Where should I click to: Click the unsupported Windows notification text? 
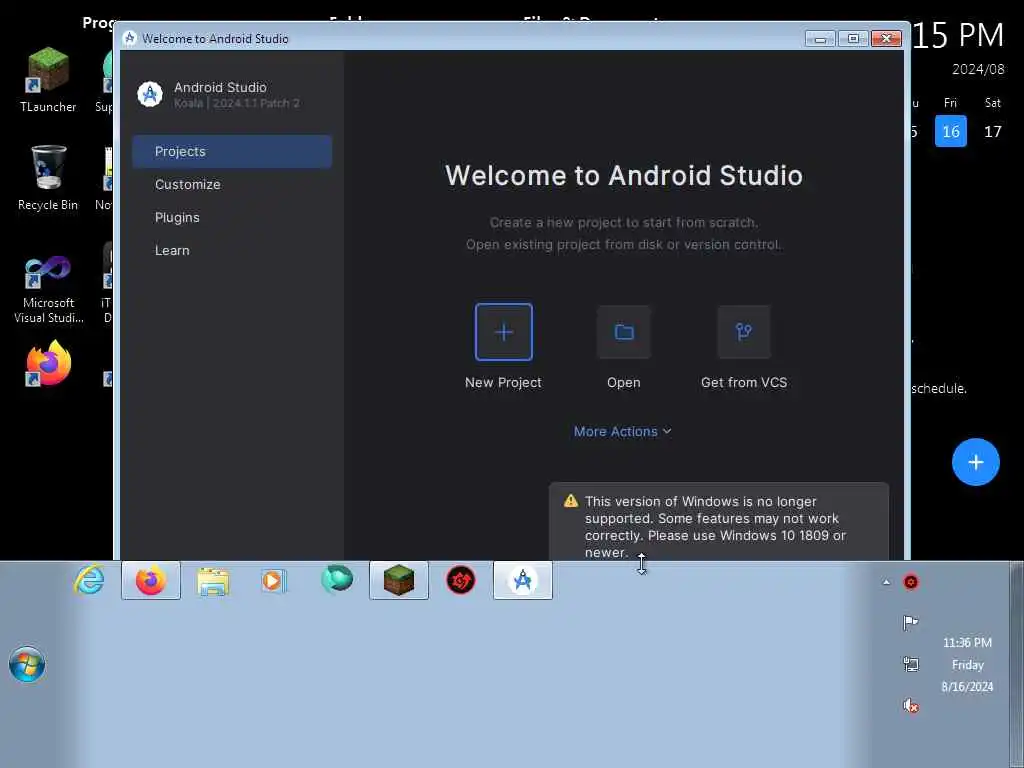tap(715, 526)
